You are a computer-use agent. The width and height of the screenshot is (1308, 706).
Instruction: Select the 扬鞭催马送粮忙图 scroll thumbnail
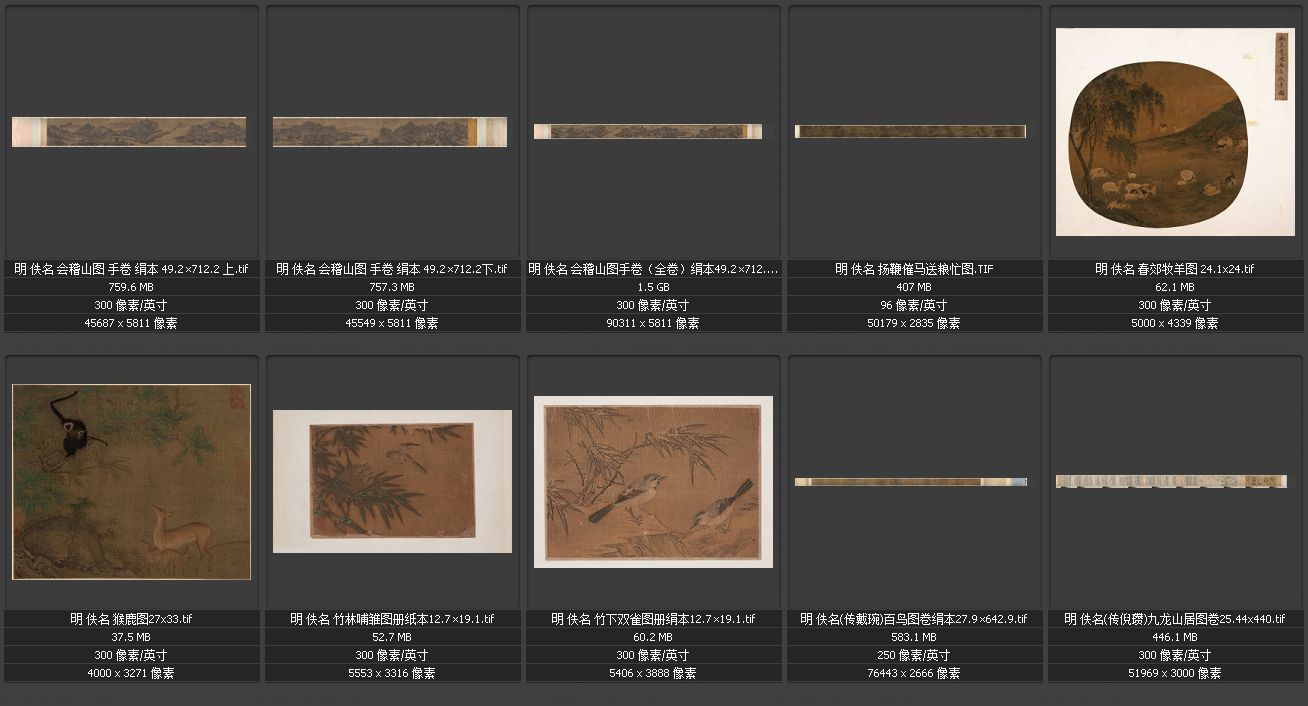click(x=910, y=131)
